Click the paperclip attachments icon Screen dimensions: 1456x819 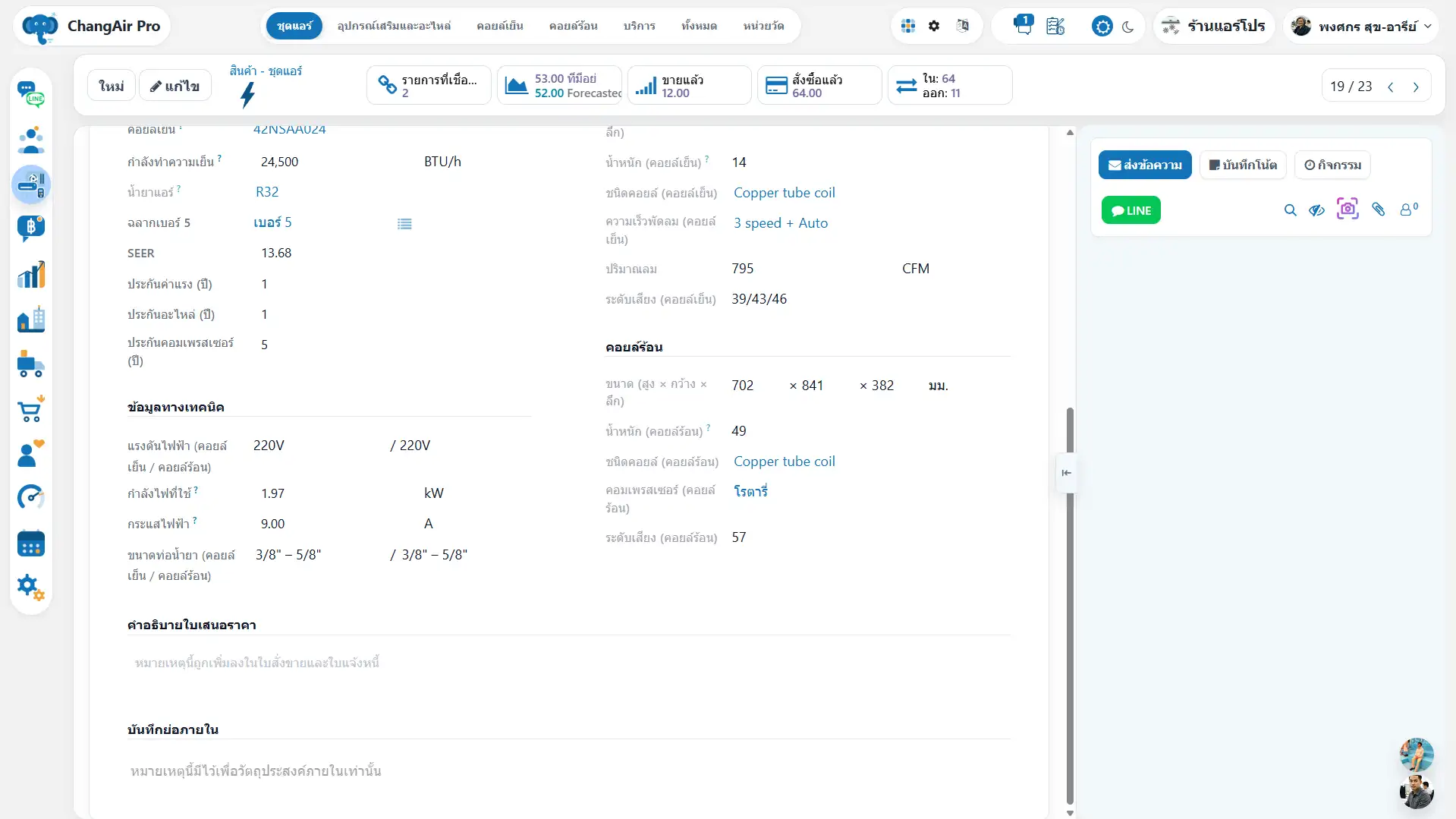tap(1379, 209)
